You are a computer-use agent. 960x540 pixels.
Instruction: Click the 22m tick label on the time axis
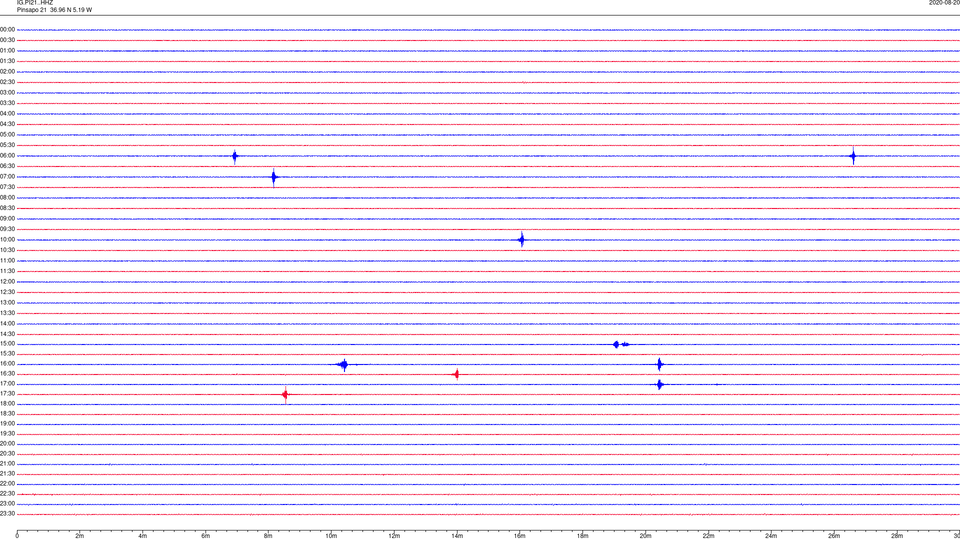click(708, 536)
